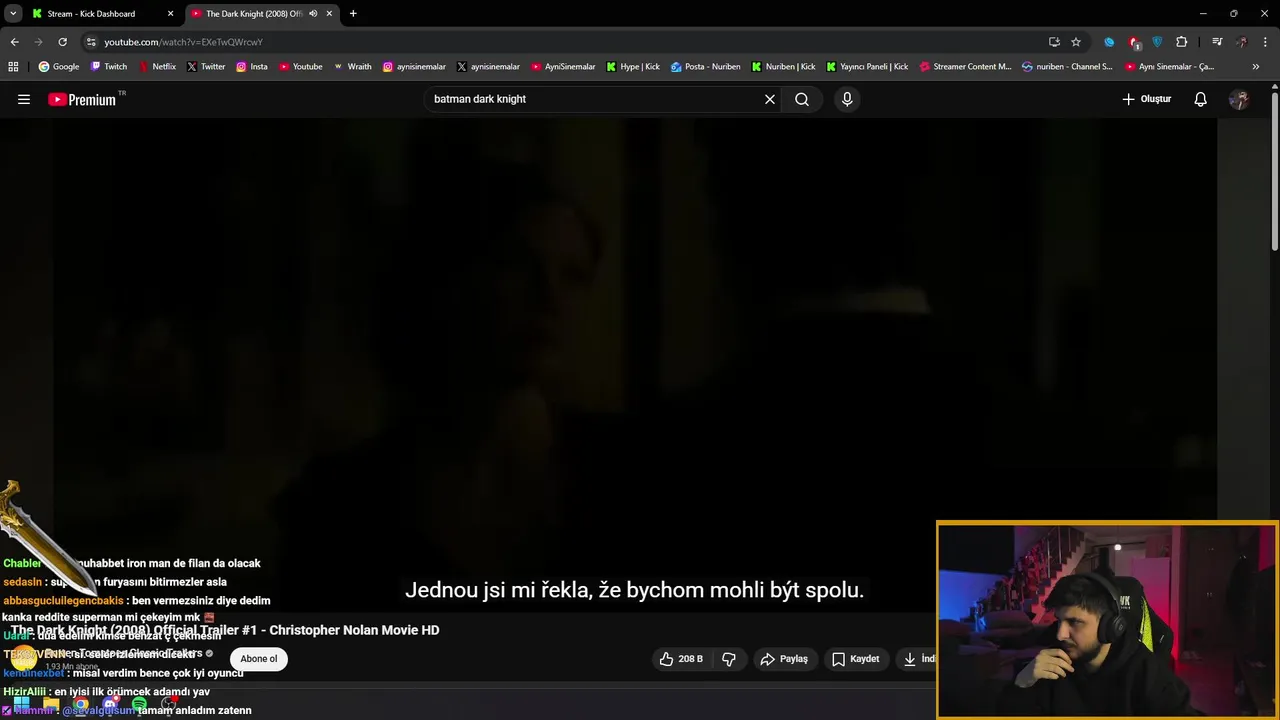Open the Netflix bookmark

157,67
